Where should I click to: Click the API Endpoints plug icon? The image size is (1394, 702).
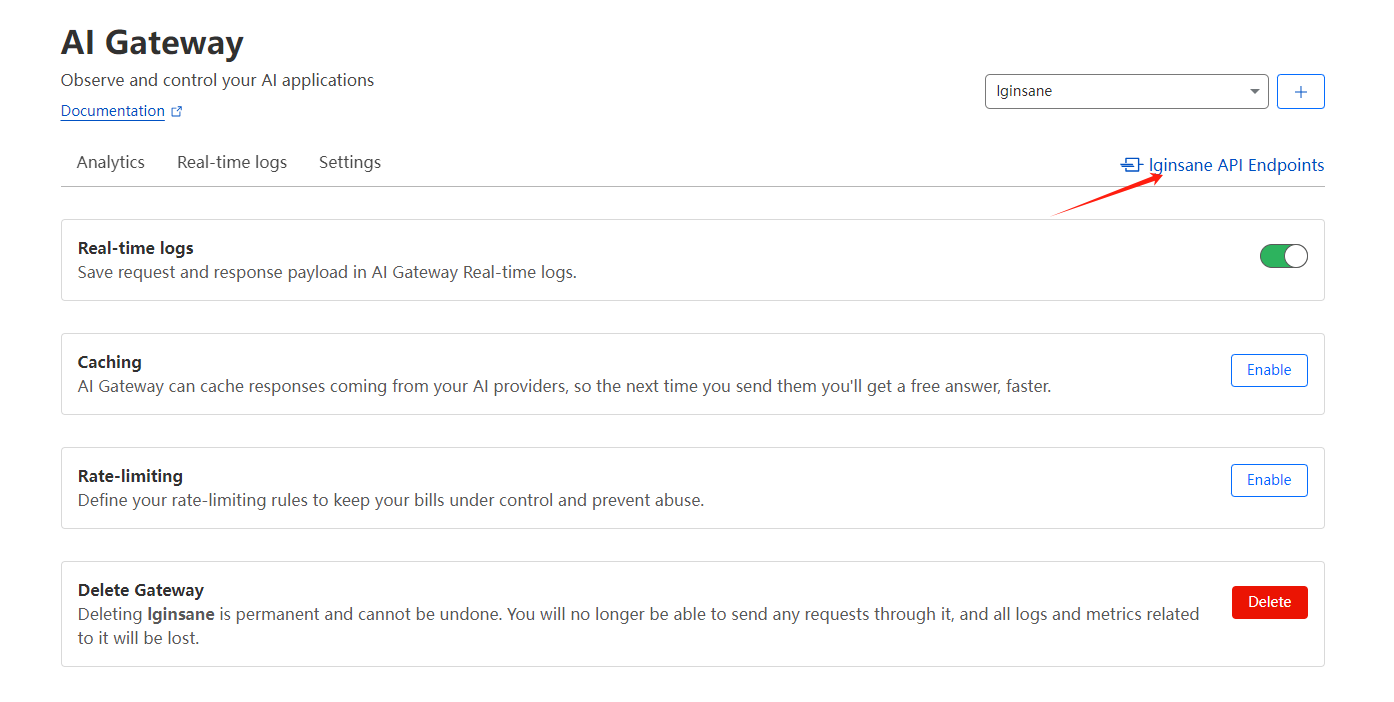(x=1131, y=165)
